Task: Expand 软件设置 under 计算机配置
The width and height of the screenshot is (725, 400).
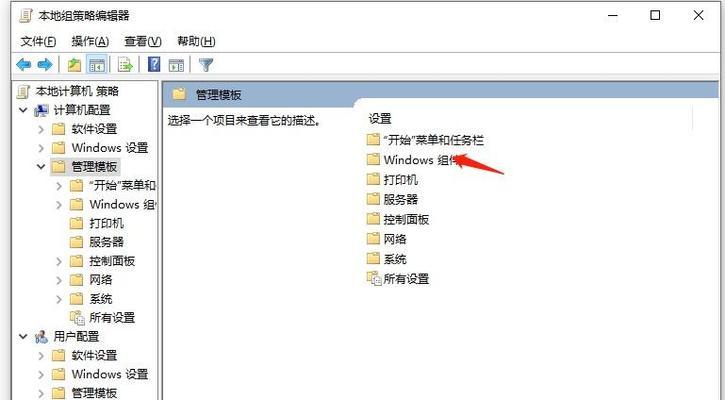Action: tap(41, 129)
